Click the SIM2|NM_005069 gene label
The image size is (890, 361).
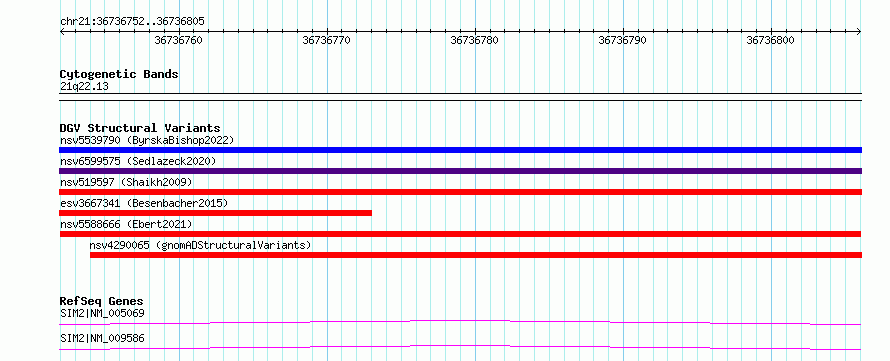pos(102,313)
